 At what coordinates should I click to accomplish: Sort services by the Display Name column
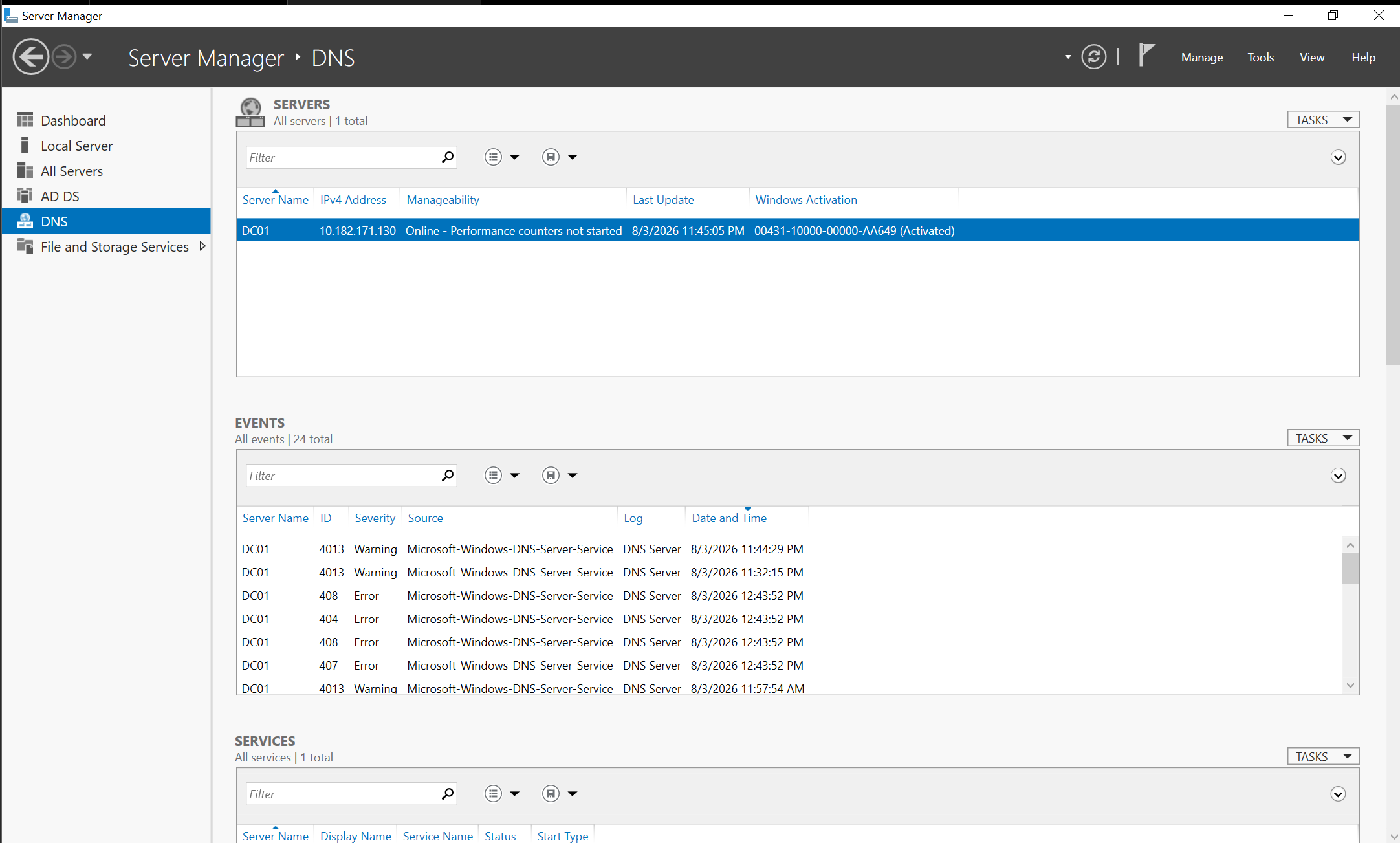(x=355, y=836)
